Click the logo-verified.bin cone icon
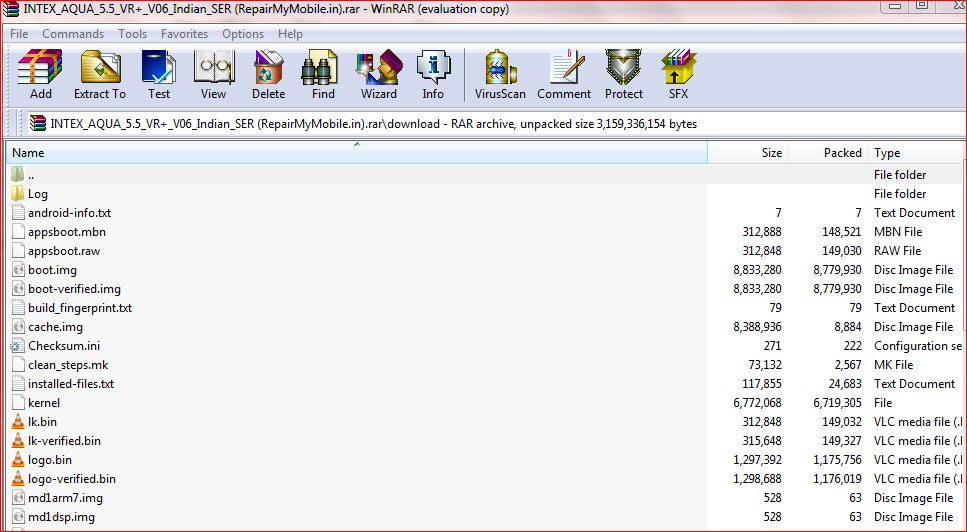967x532 pixels. click(x=18, y=479)
